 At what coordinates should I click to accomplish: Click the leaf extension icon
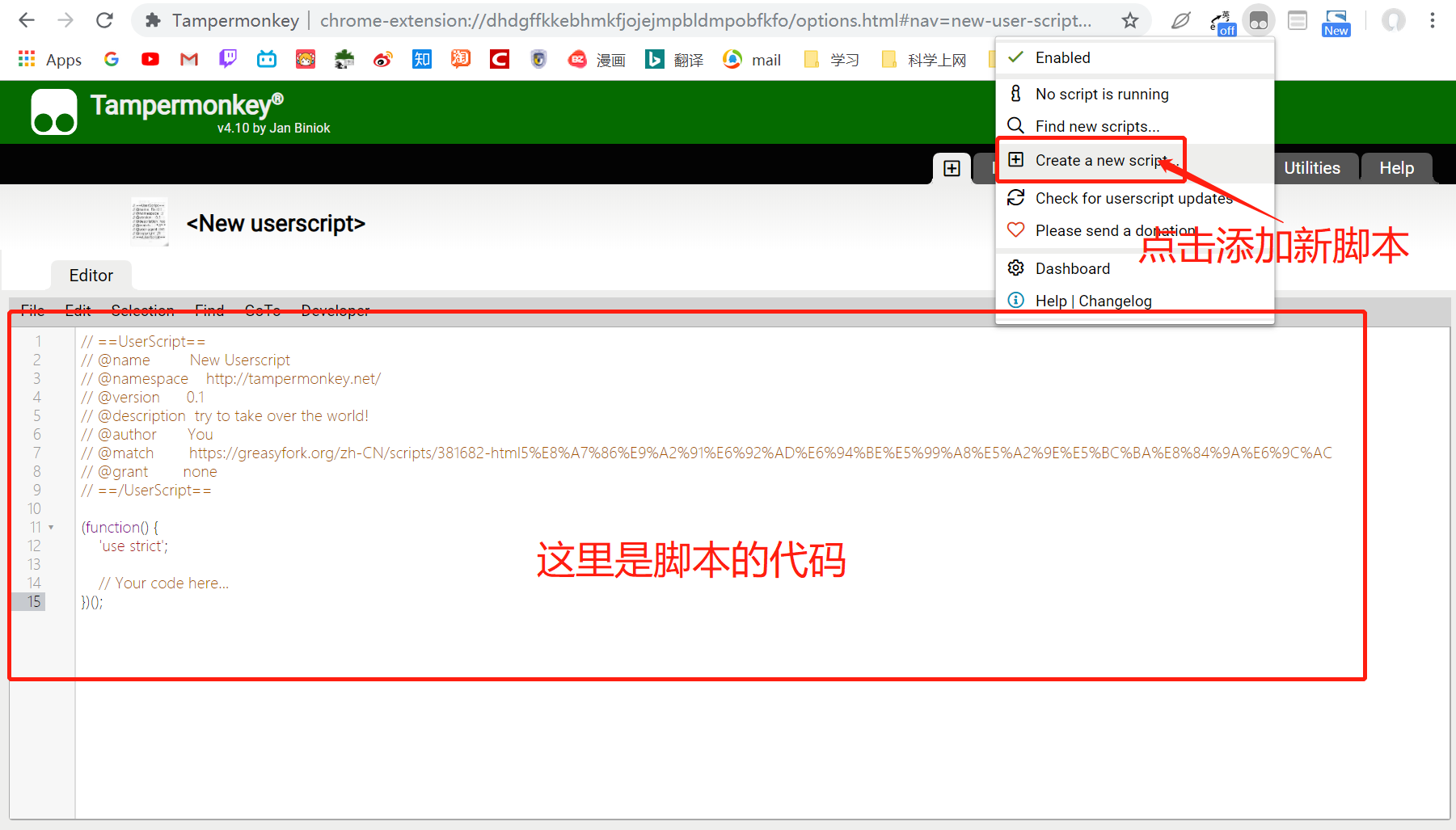point(1180,21)
